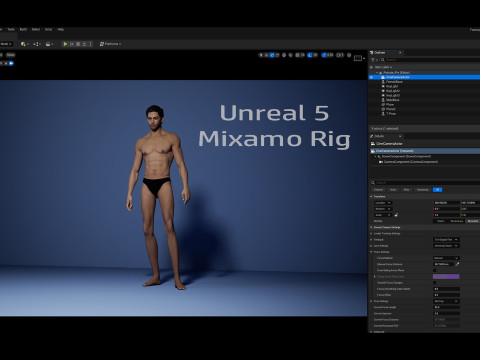Open the Focus Method dropdown
This screenshot has width=480, height=360.
[x=446, y=258]
